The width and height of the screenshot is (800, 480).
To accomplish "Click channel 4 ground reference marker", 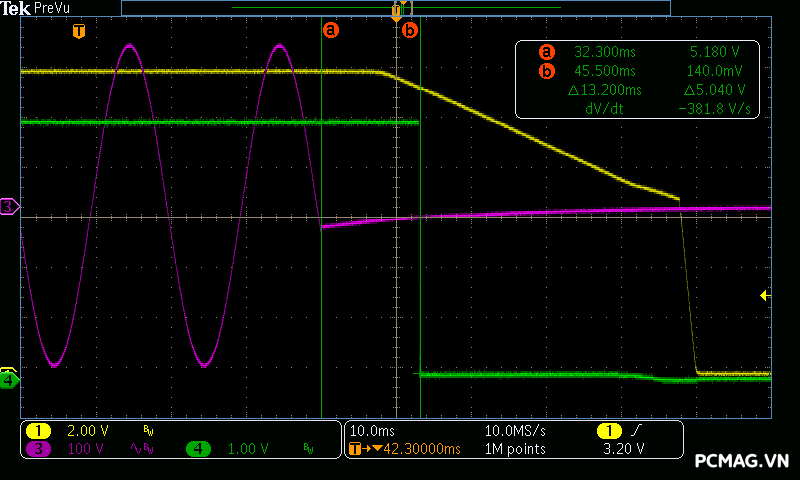I will 9,380.
